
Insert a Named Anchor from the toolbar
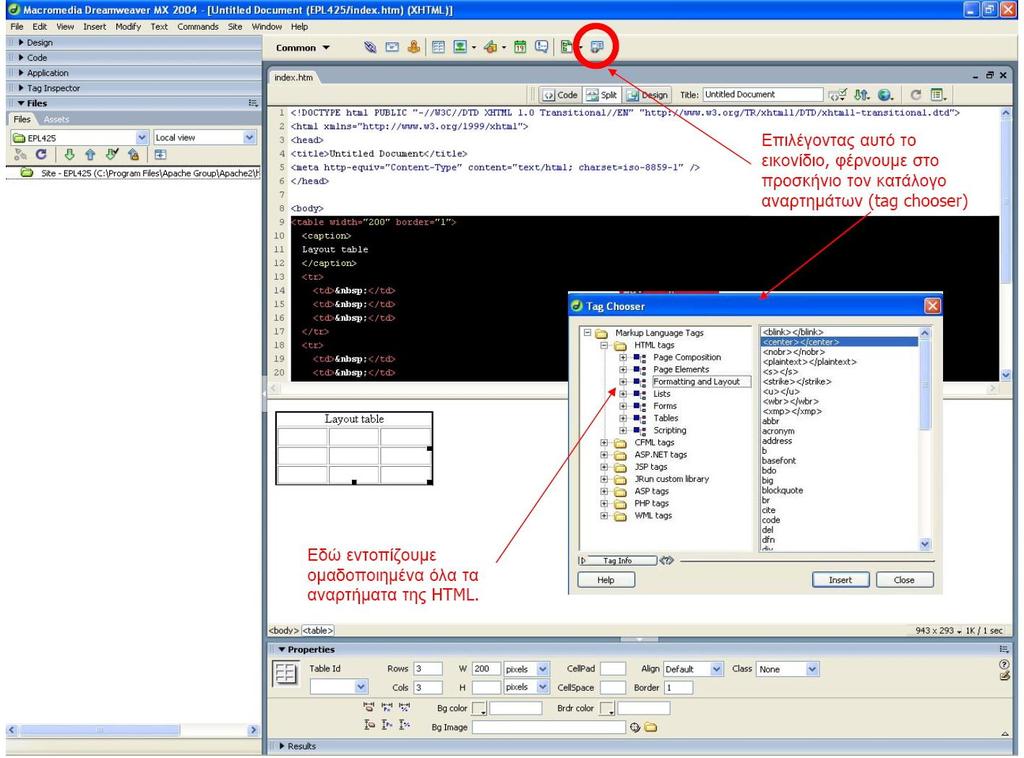(413, 47)
